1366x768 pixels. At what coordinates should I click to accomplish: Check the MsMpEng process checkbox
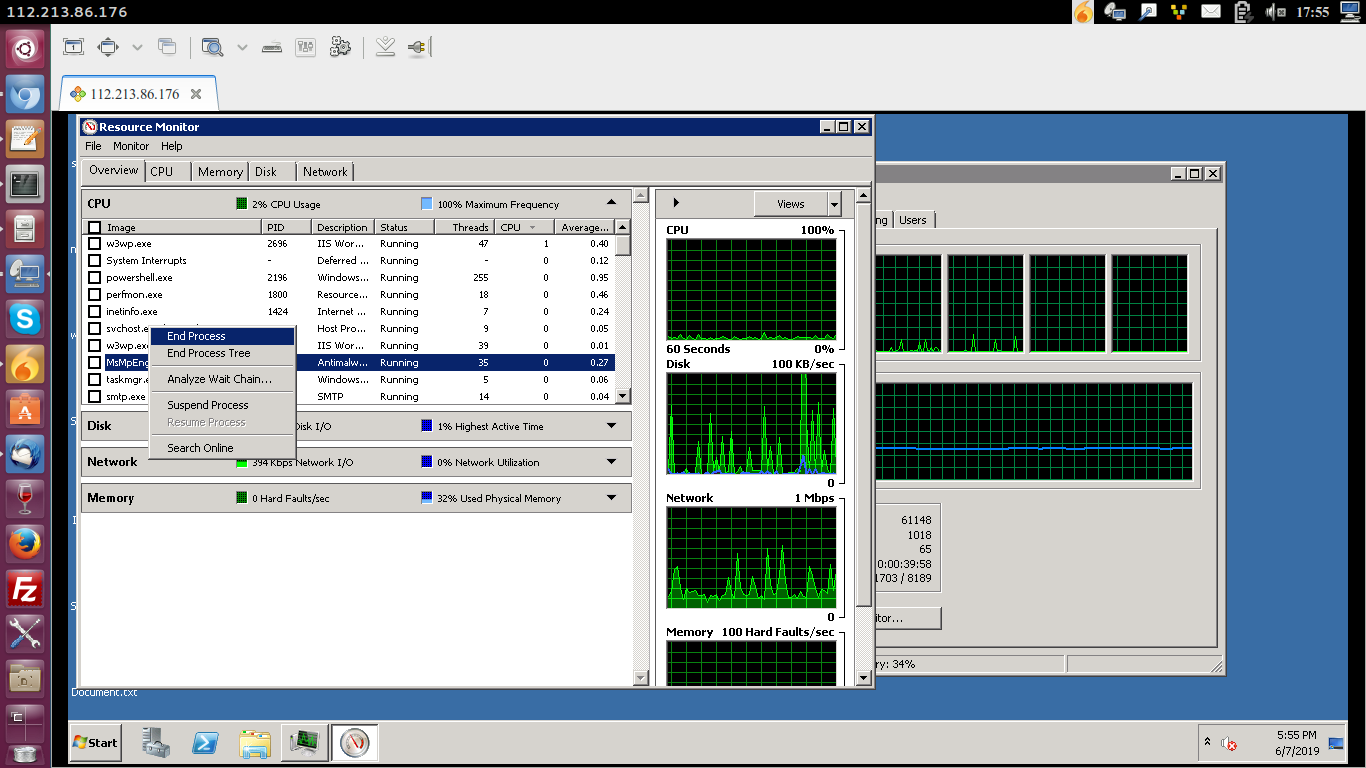coord(94,363)
